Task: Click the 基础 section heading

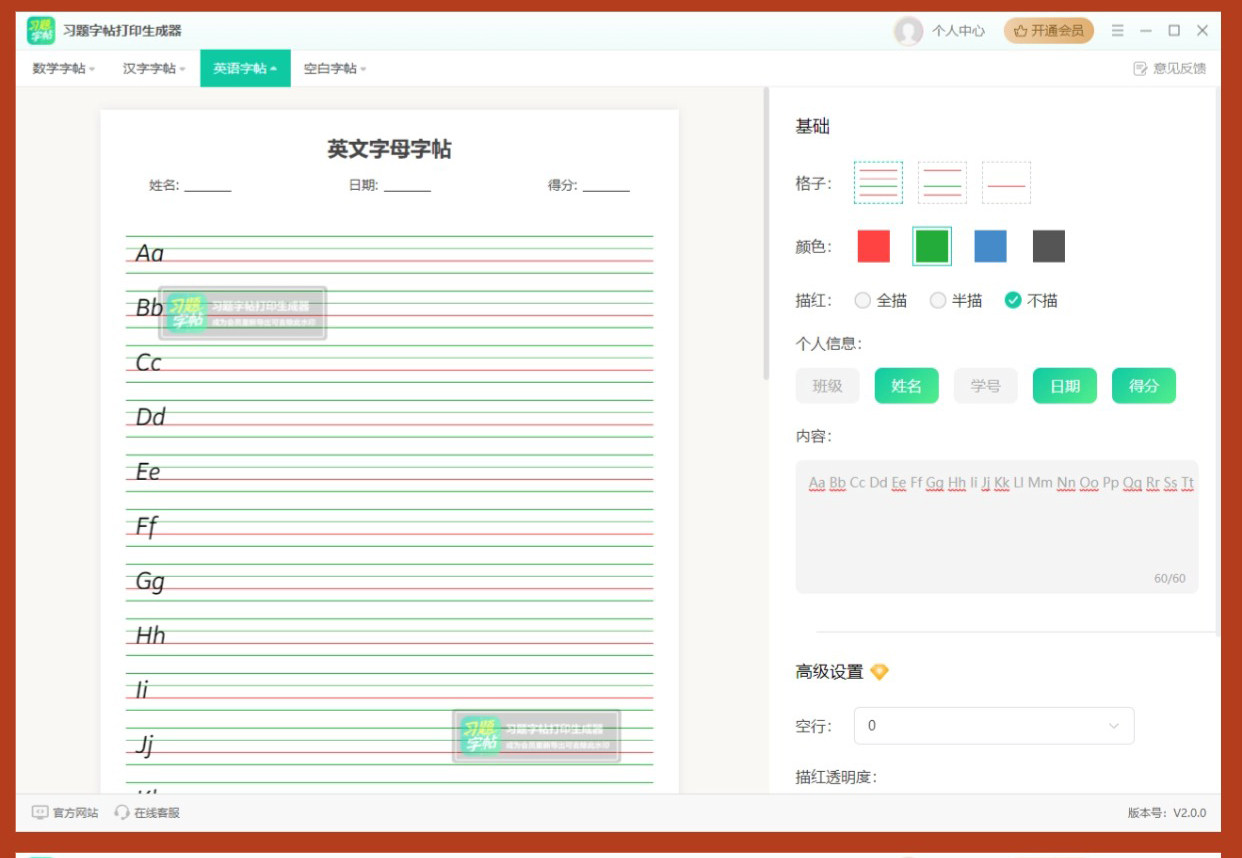Action: point(812,126)
